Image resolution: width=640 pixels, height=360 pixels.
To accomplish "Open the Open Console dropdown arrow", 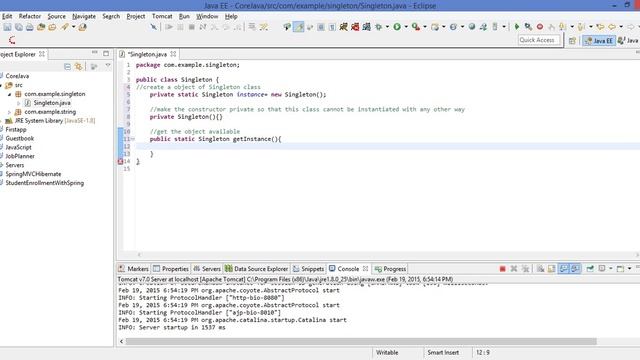I will [x=629, y=269].
